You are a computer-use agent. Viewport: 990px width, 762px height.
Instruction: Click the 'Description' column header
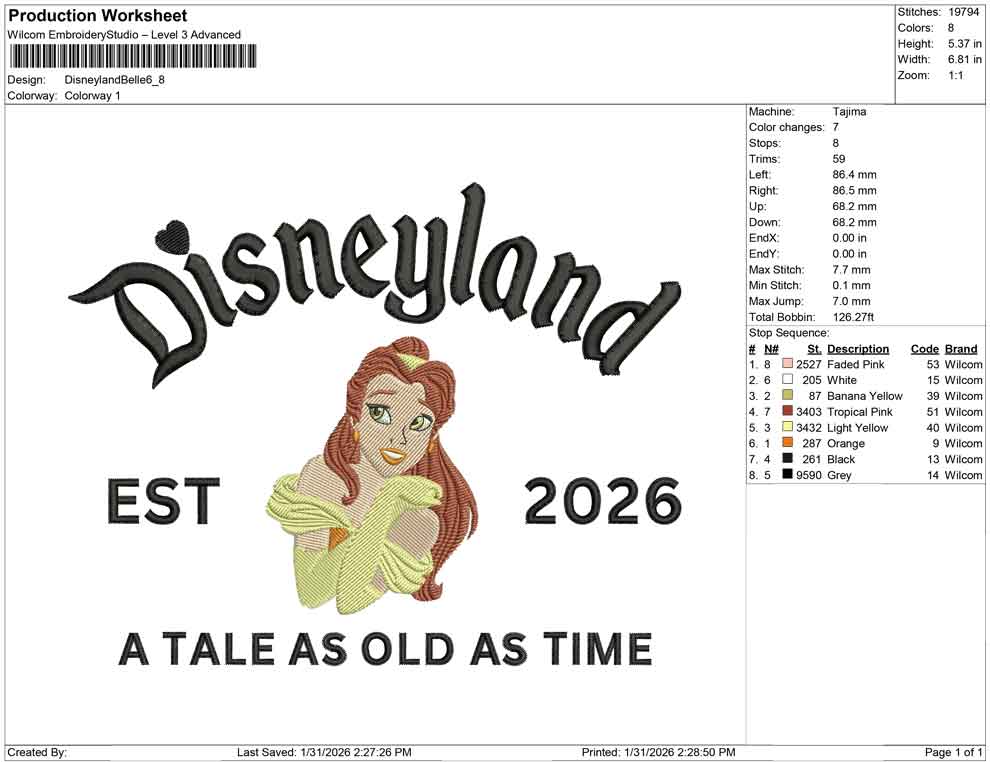click(858, 349)
